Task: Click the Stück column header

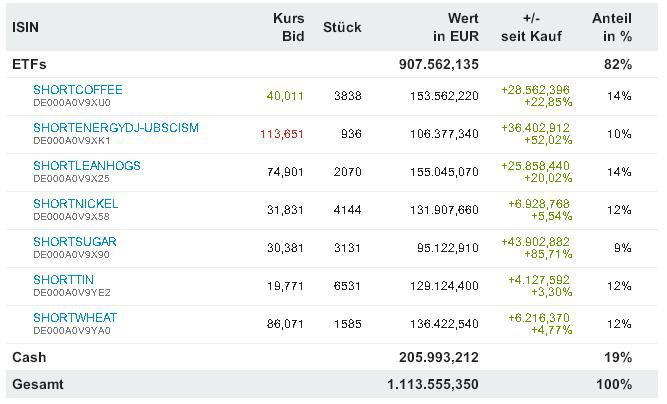Action: [342, 28]
